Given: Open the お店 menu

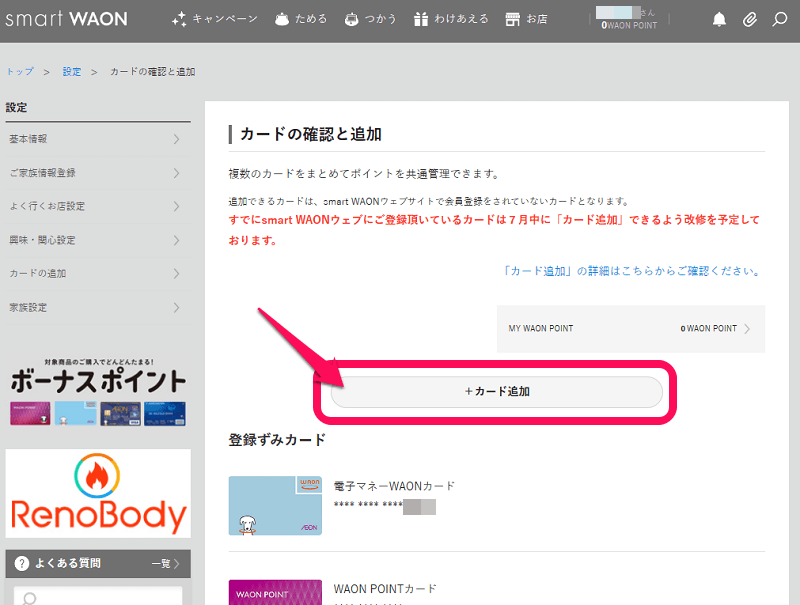Looking at the screenshot, I should 526,19.
